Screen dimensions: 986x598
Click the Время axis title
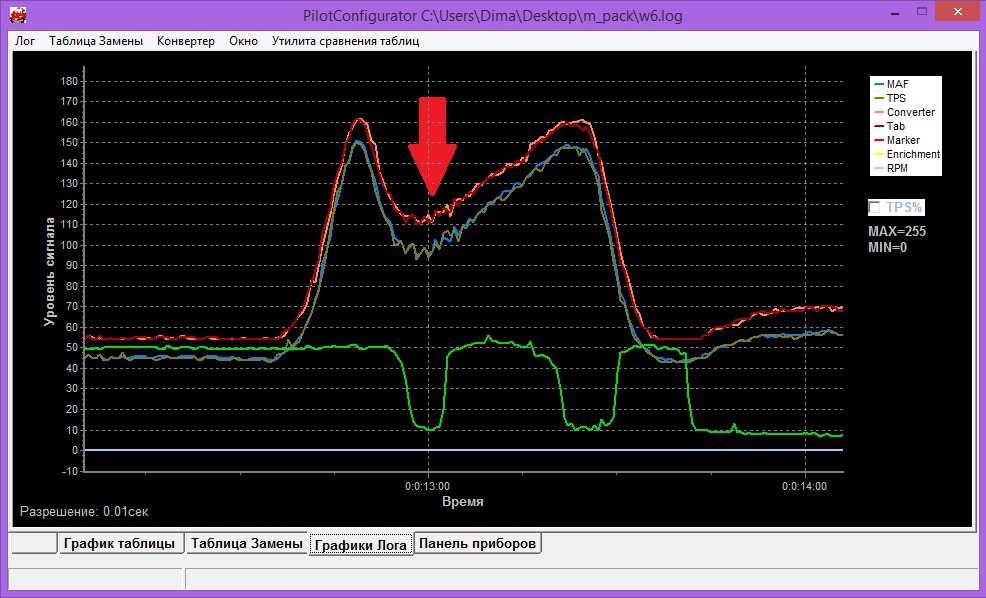coord(463,502)
